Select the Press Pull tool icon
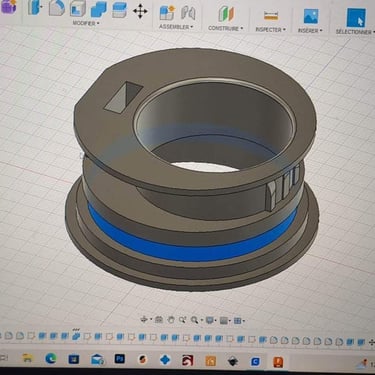 (x=33, y=7)
